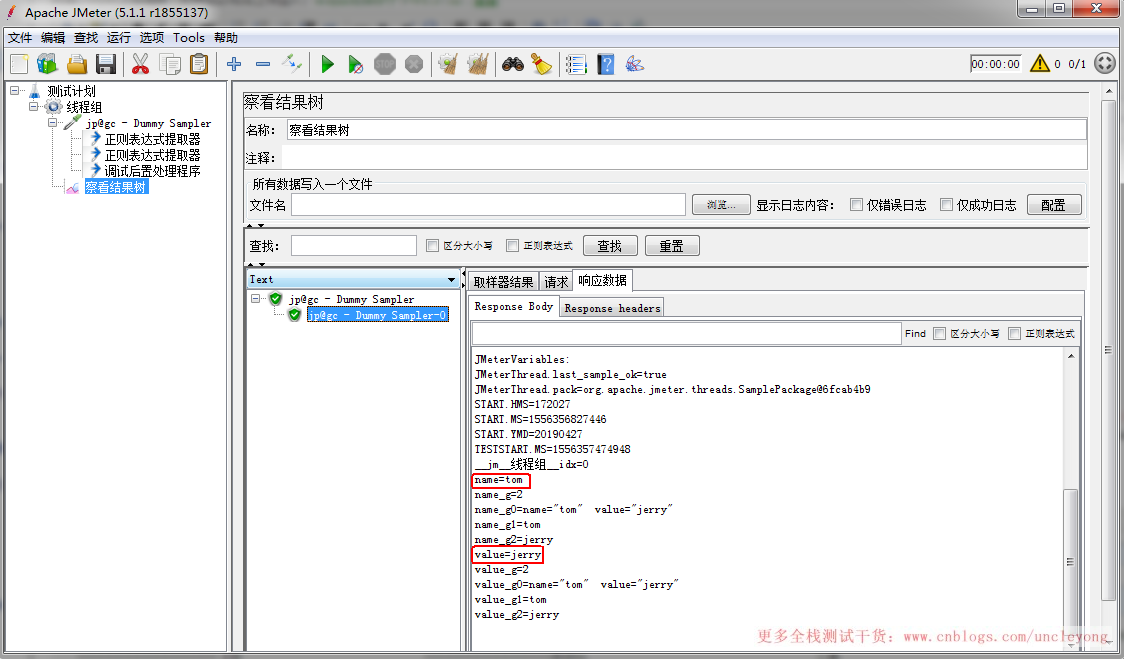Expand all nodes with plus icon
Screen dimensions: 1124x659
234,65
